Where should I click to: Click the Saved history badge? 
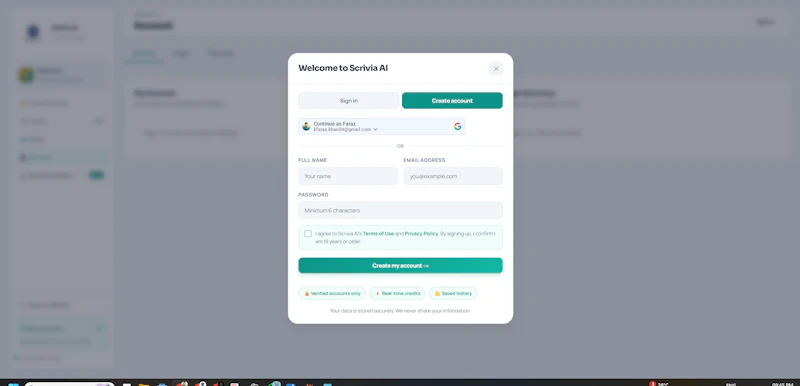coord(453,293)
